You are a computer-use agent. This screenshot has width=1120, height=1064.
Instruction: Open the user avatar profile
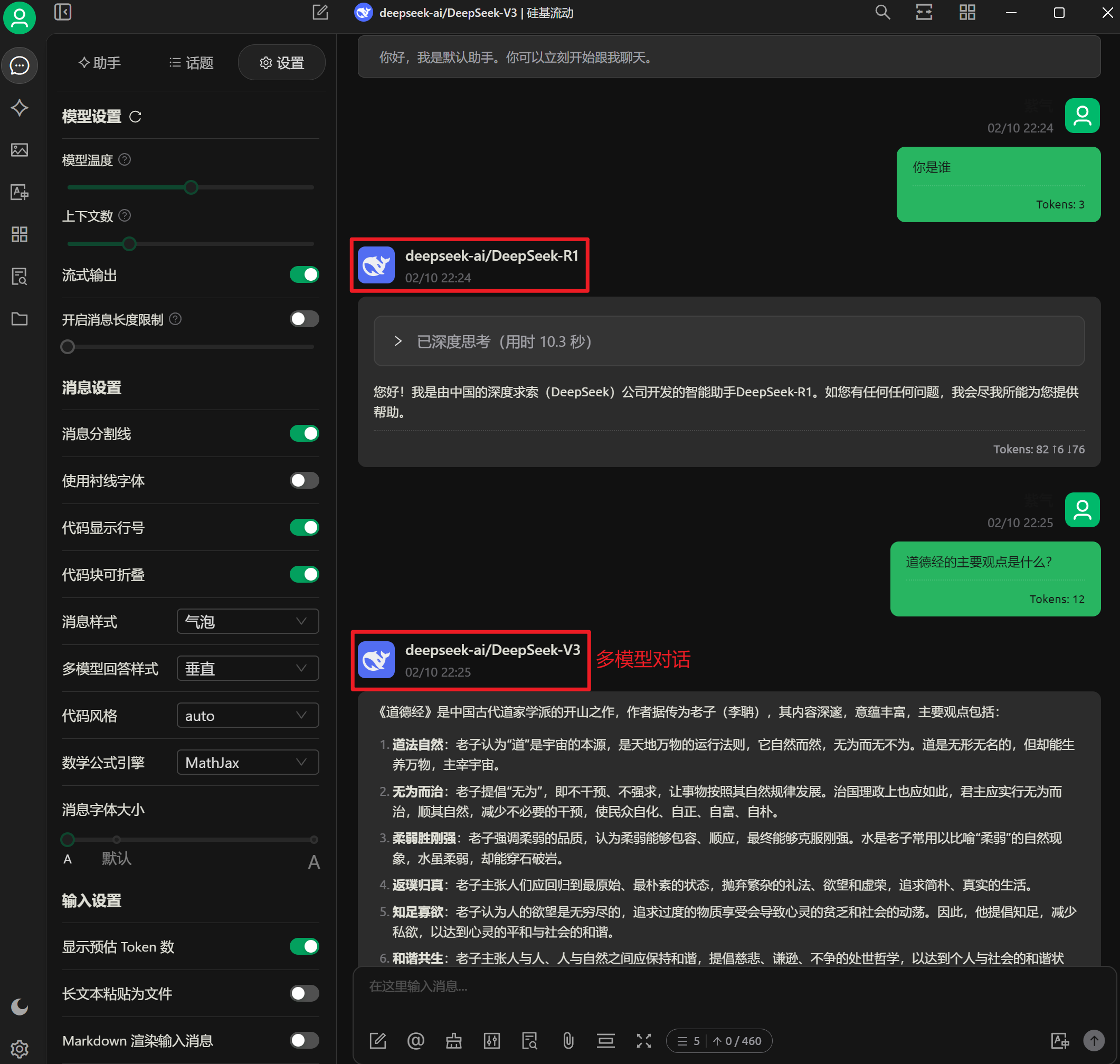point(20,17)
